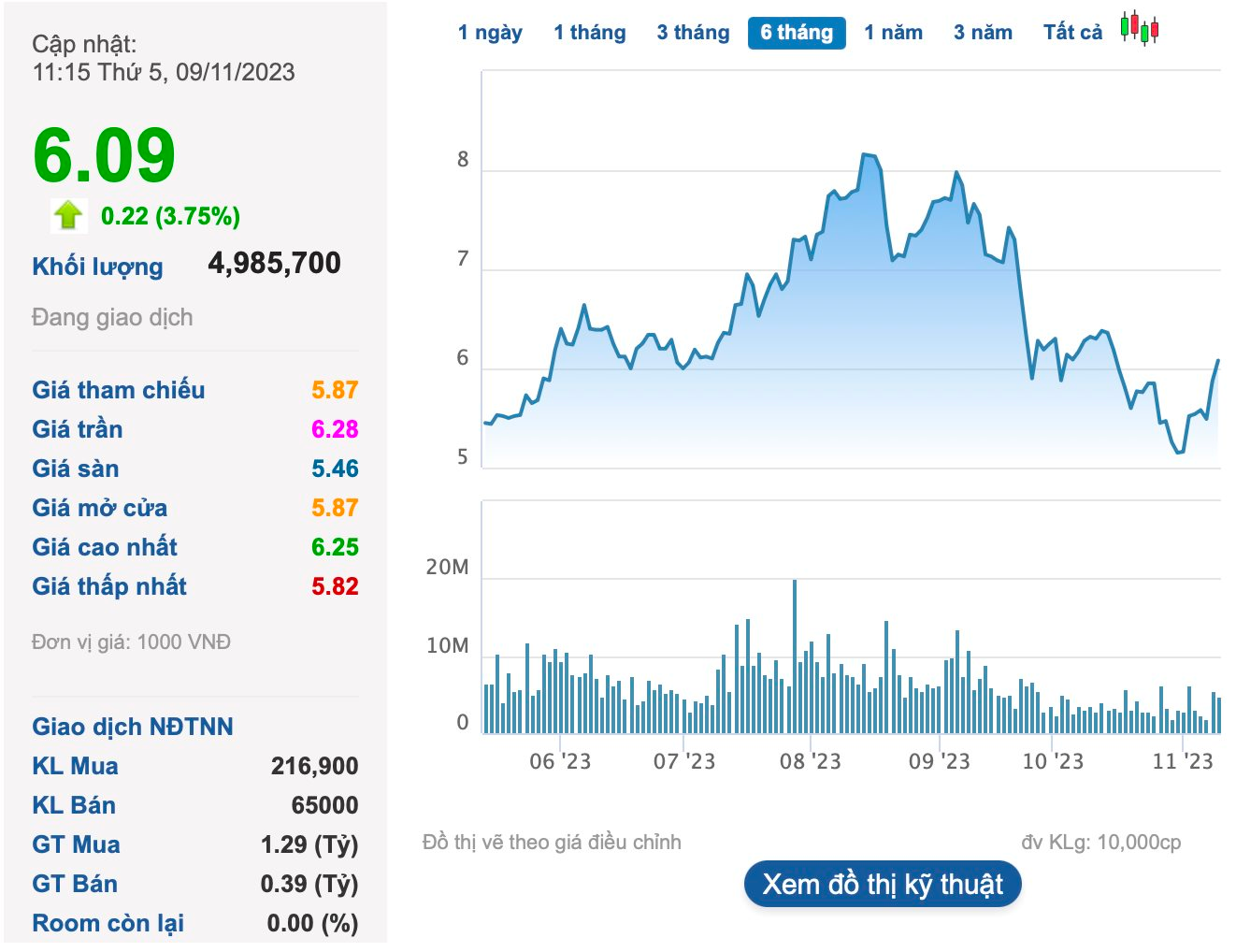Click the 11 '23 x-axis label
This screenshot has width=1236, height=952.
[x=1182, y=761]
